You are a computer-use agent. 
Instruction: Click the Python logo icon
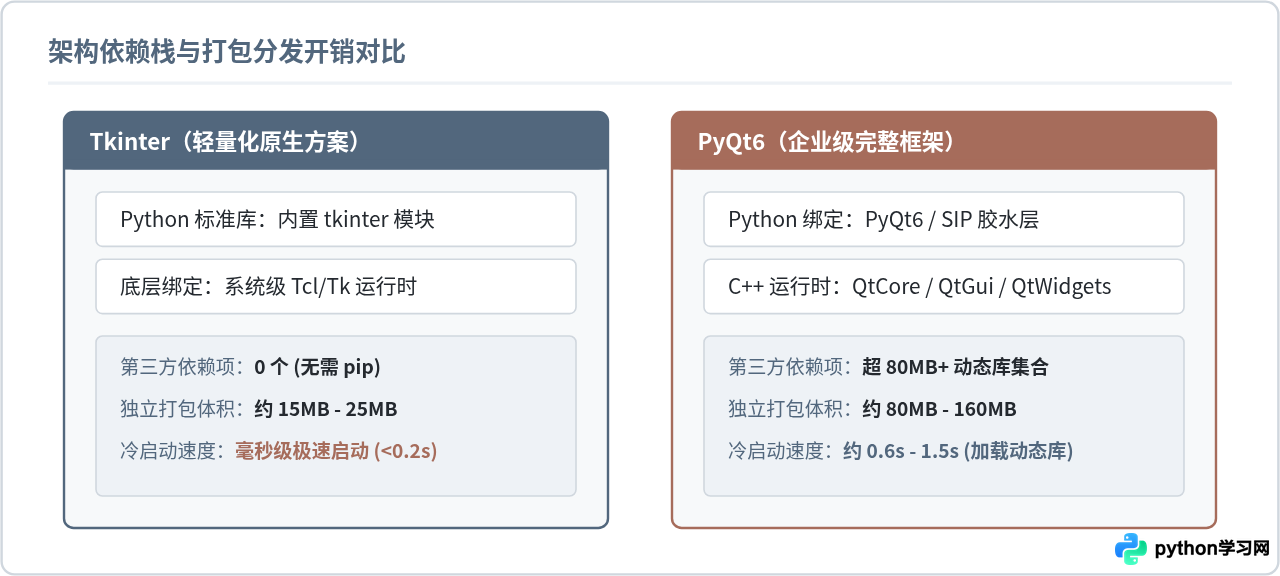[1130, 549]
